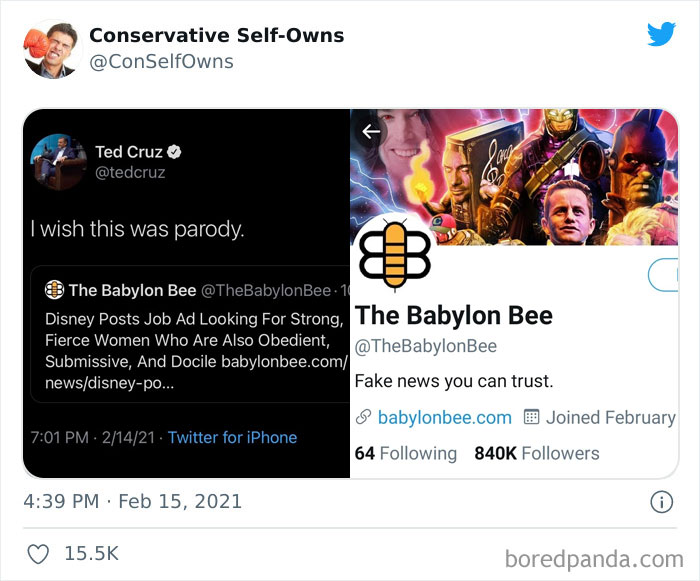Screen dimensions: 700x581
Task: Click the Conservative Self-Owns display name
Action: click(x=216, y=35)
